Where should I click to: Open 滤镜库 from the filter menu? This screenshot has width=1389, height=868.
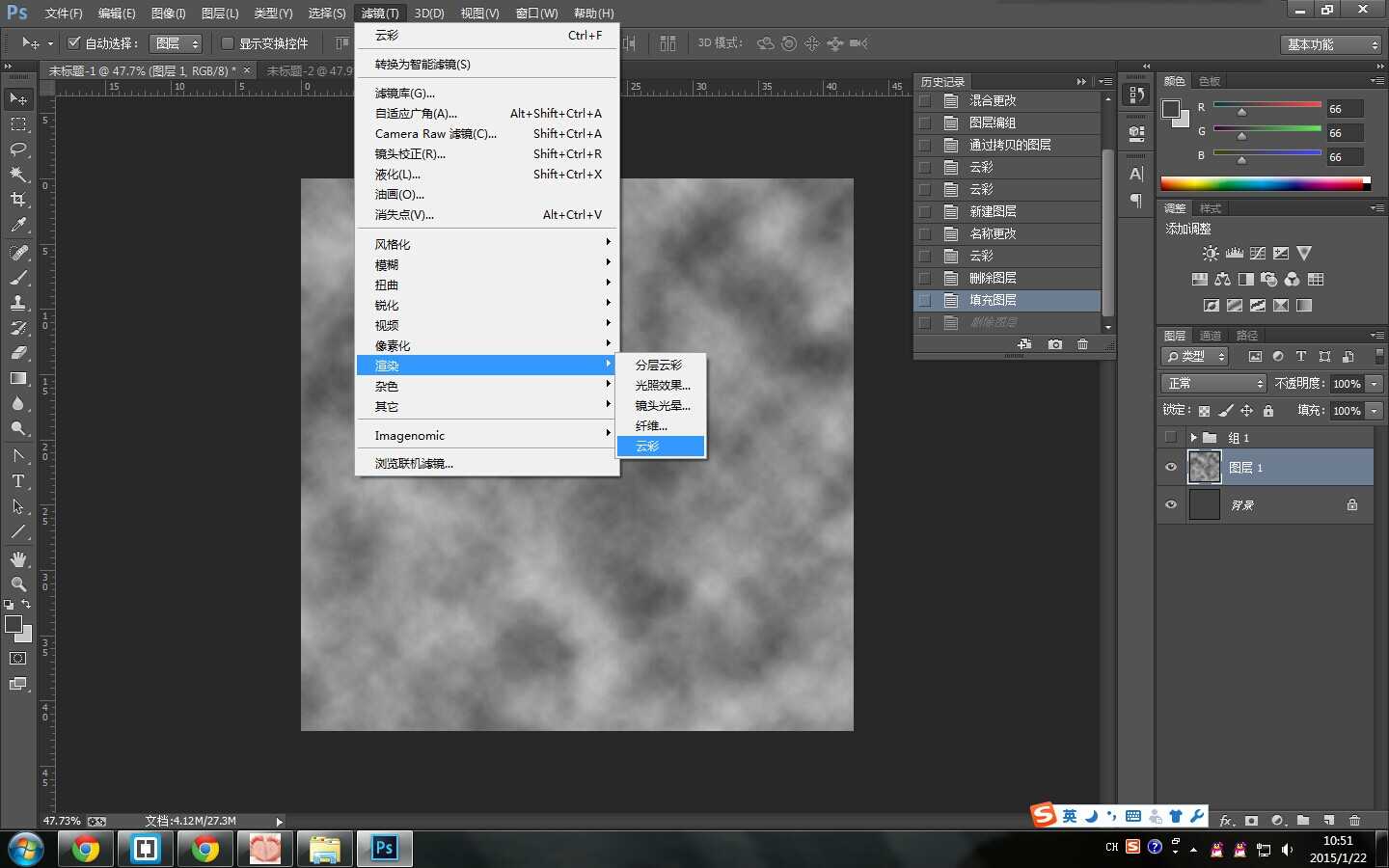tap(487, 94)
